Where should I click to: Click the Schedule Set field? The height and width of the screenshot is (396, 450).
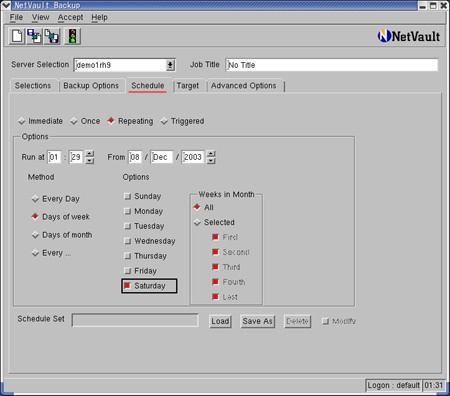(135, 320)
